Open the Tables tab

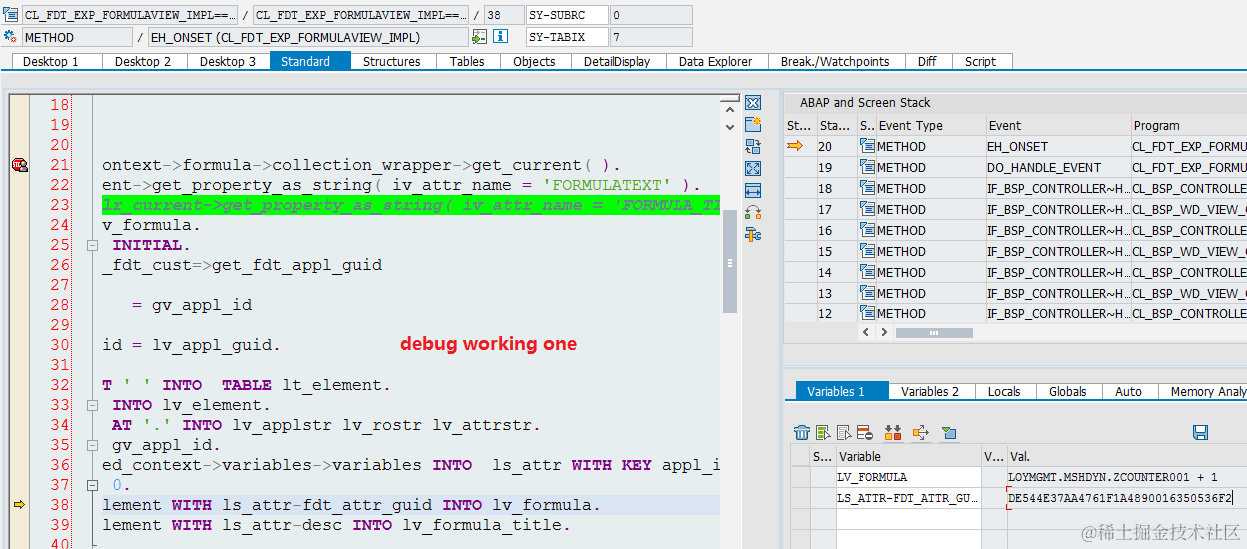click(x=467, y=61)
